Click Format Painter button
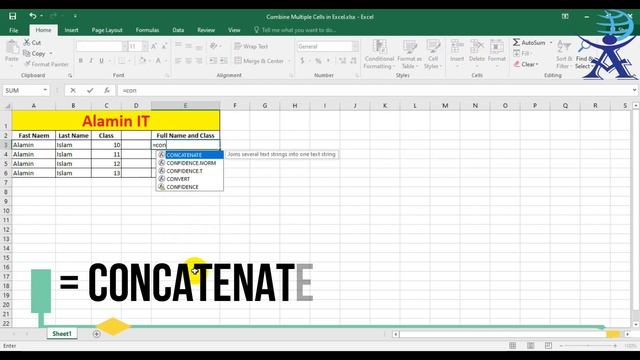 click(46, 64)
